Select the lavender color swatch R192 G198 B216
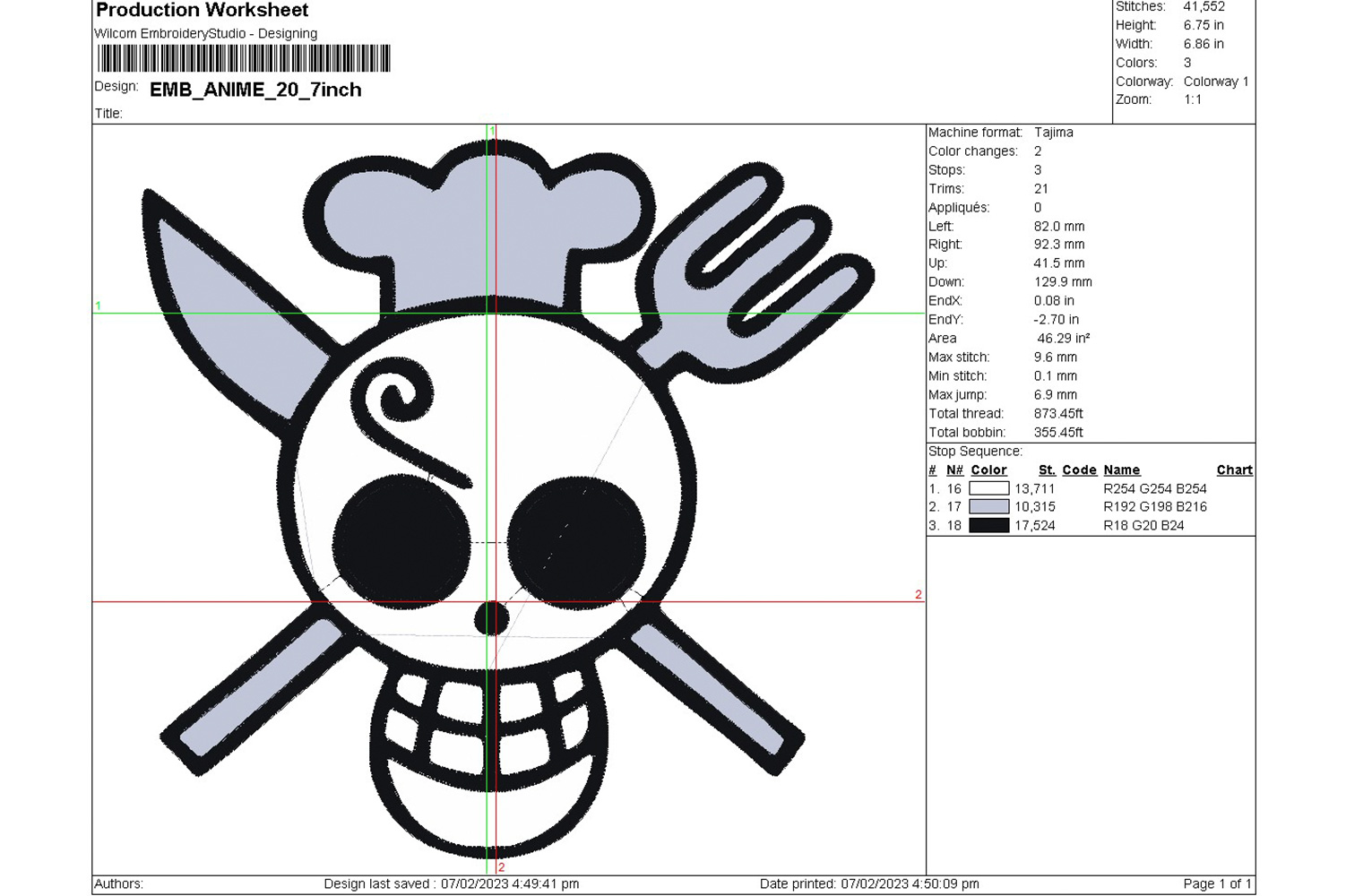Viewport: 1346px width, 896px height. 988,507
